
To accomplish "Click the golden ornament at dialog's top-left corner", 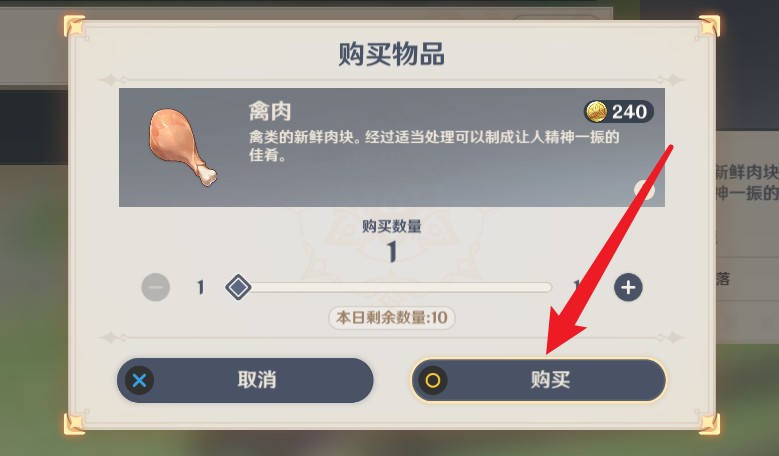I will click(74, 26).
